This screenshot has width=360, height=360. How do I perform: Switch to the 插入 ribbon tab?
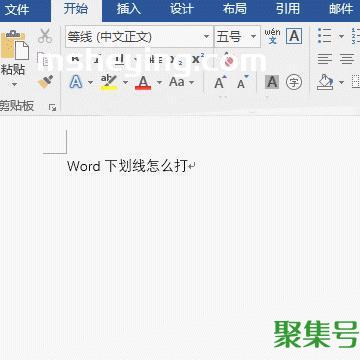(x=129, y=9)
